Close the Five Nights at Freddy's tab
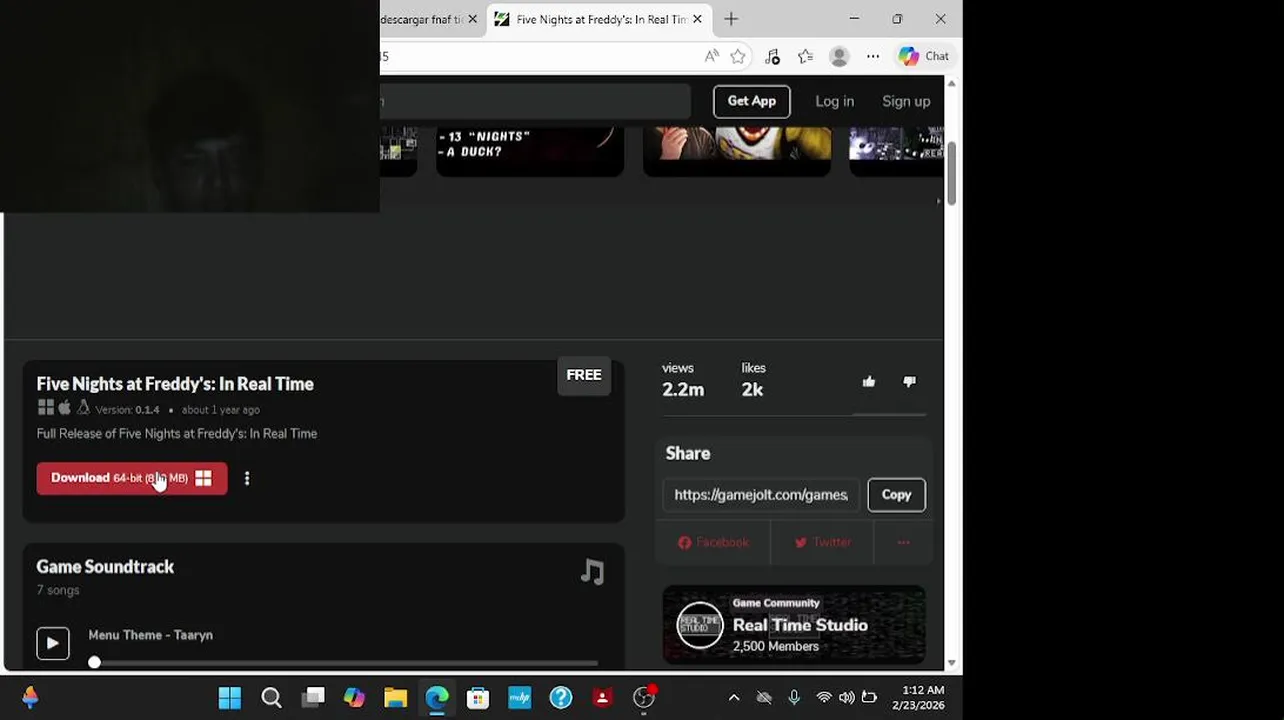 click(697, 19)
